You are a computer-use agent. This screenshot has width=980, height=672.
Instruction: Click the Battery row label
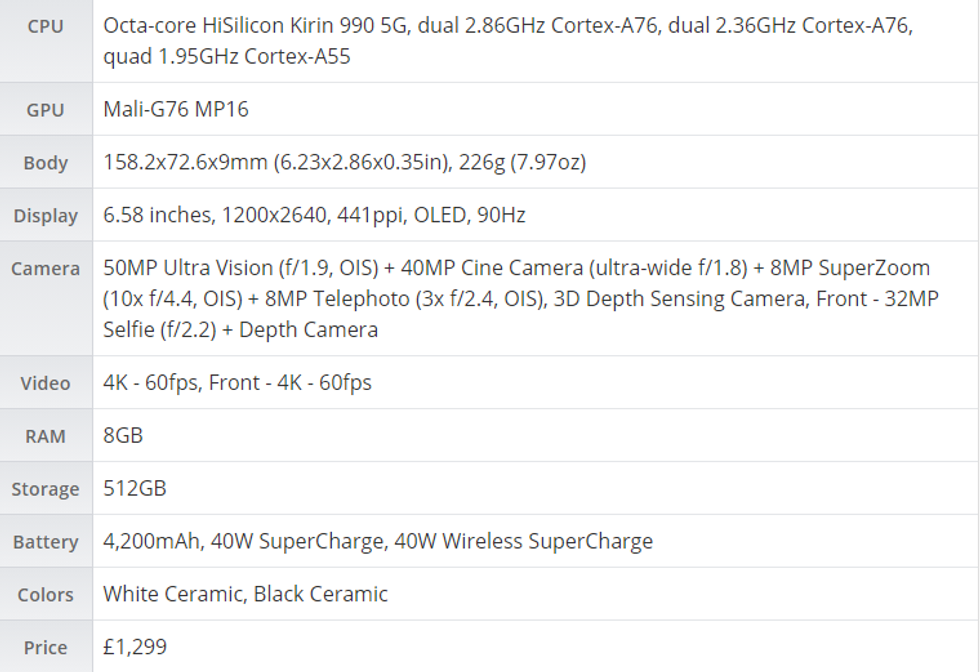(x=45, y=542)
